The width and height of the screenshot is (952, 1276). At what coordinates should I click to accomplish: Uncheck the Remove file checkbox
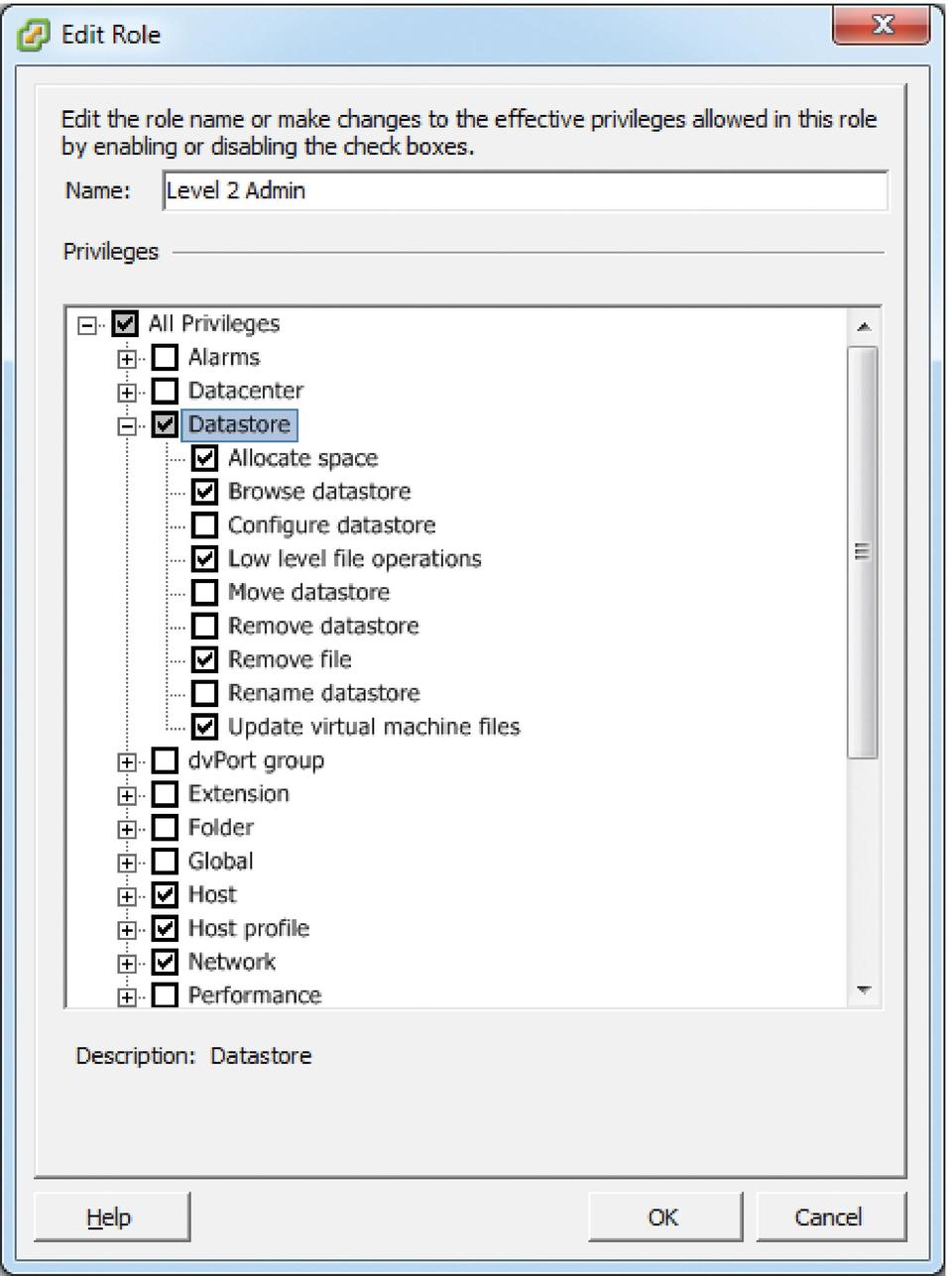point(204,659)
